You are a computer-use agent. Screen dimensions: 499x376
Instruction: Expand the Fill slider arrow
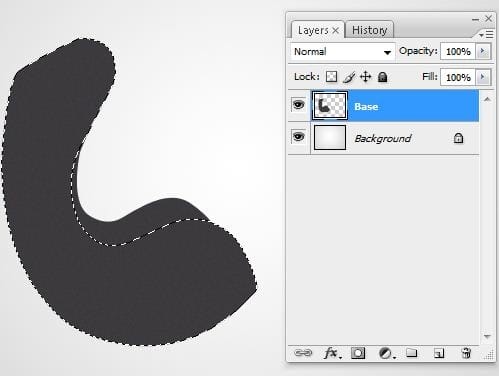tap(482, 77)
